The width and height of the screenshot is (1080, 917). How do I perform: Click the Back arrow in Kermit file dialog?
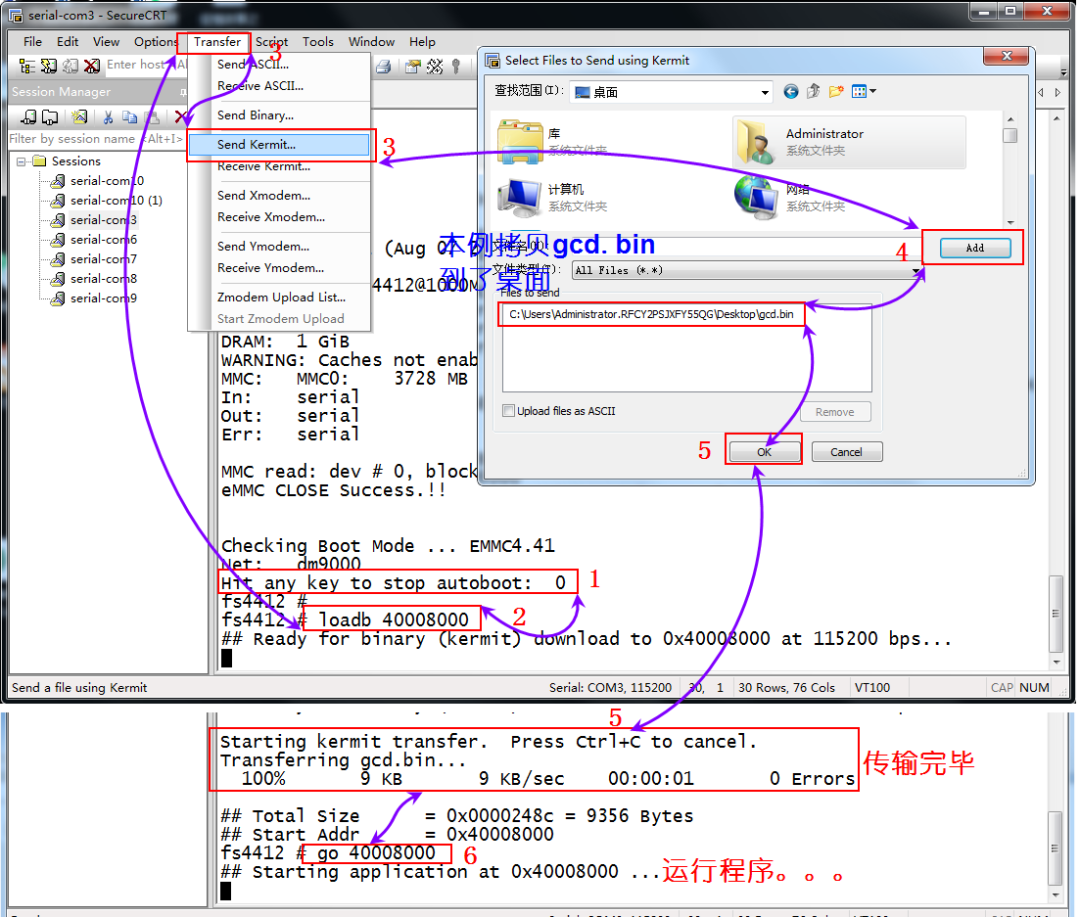click(x=791, y=92)
